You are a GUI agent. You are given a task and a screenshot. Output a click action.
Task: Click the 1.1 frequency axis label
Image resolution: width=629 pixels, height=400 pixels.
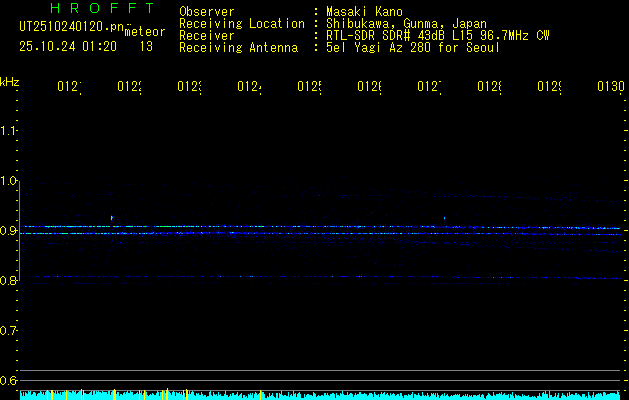coord(8,131)
